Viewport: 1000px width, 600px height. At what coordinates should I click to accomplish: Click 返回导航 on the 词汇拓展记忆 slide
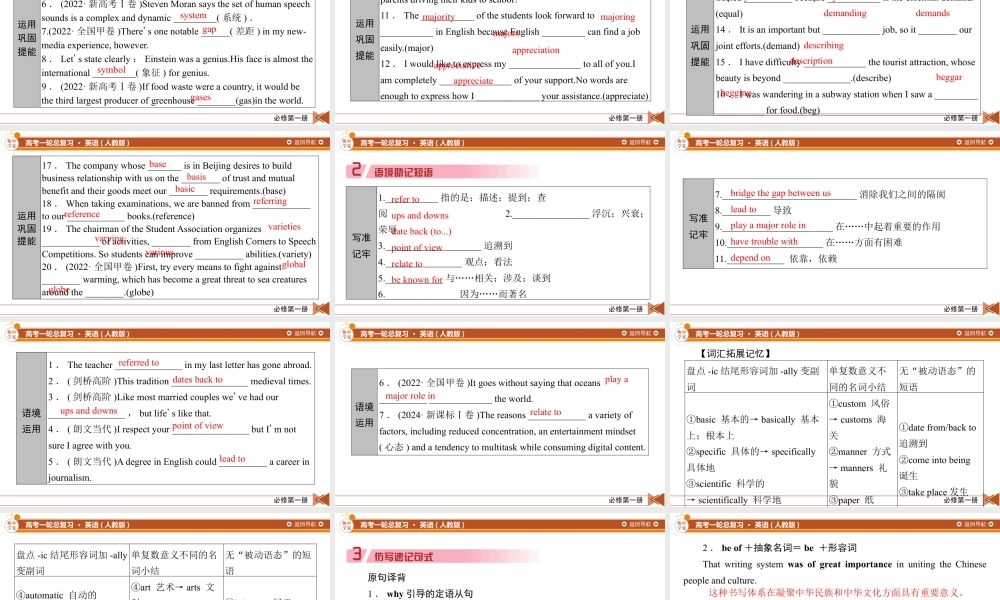coord(974,333)
